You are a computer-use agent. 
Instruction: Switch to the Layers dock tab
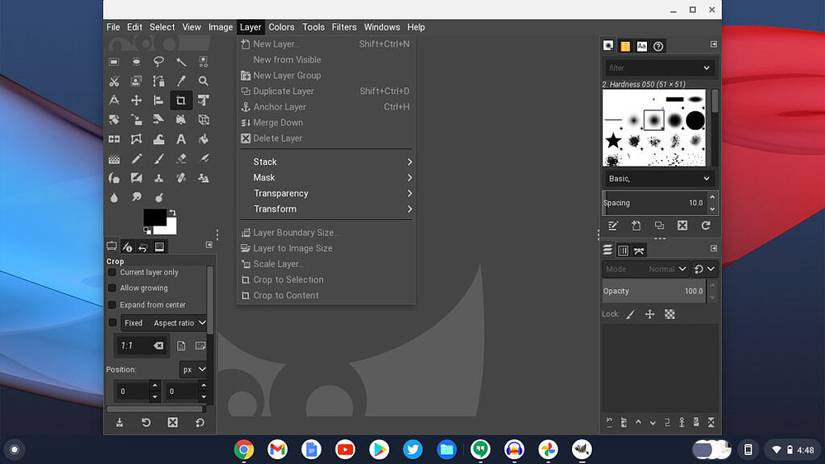coord(608,250)
